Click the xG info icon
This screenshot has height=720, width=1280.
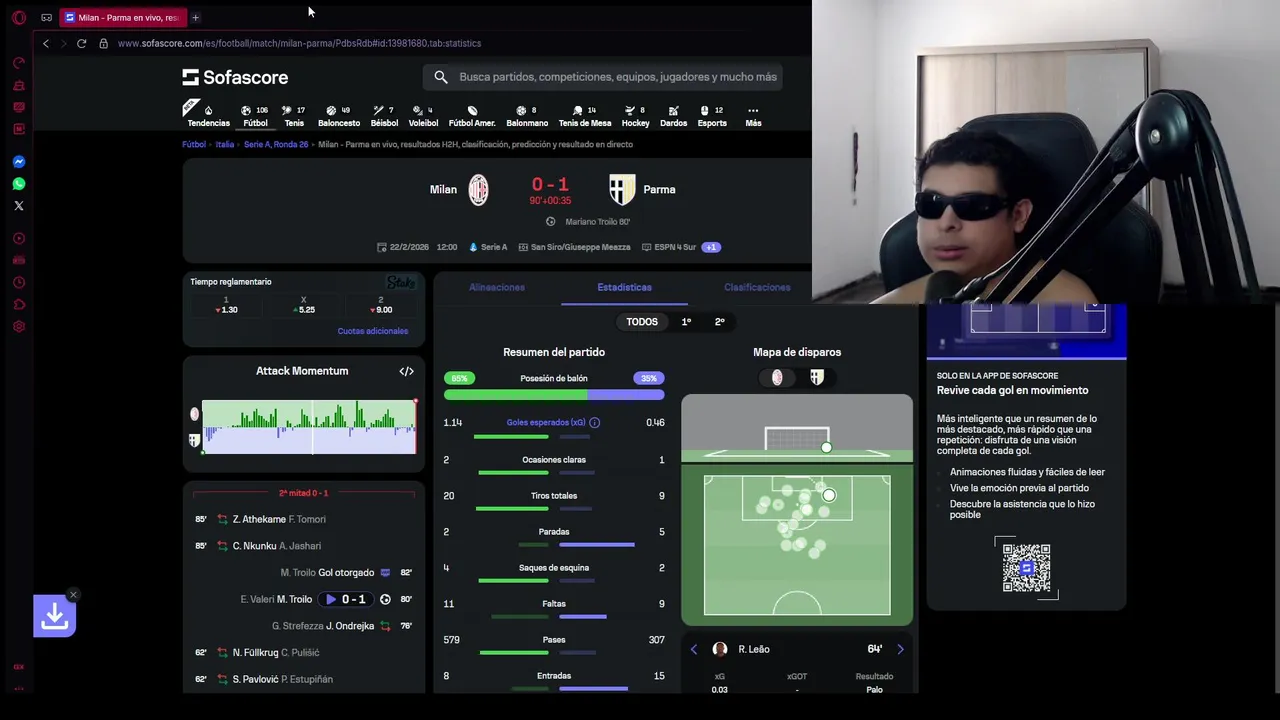click(x=594, y=423)
